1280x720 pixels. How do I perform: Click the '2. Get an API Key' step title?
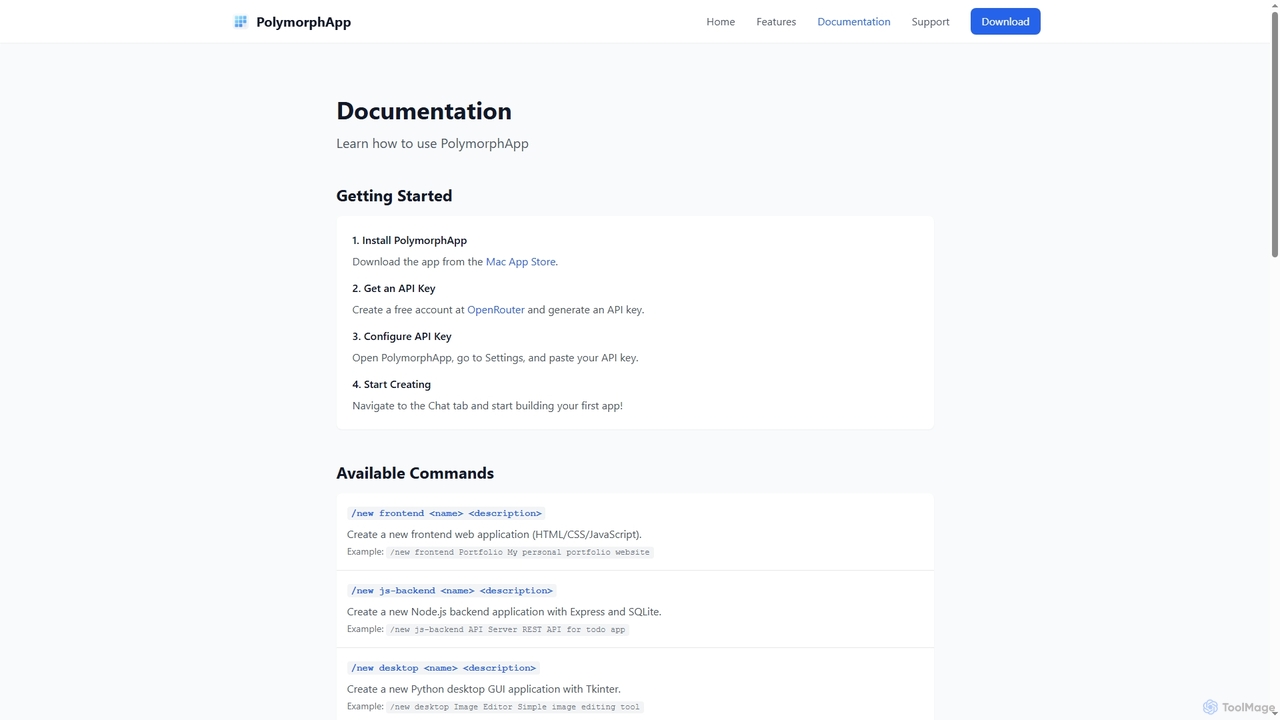coord(393,289)
